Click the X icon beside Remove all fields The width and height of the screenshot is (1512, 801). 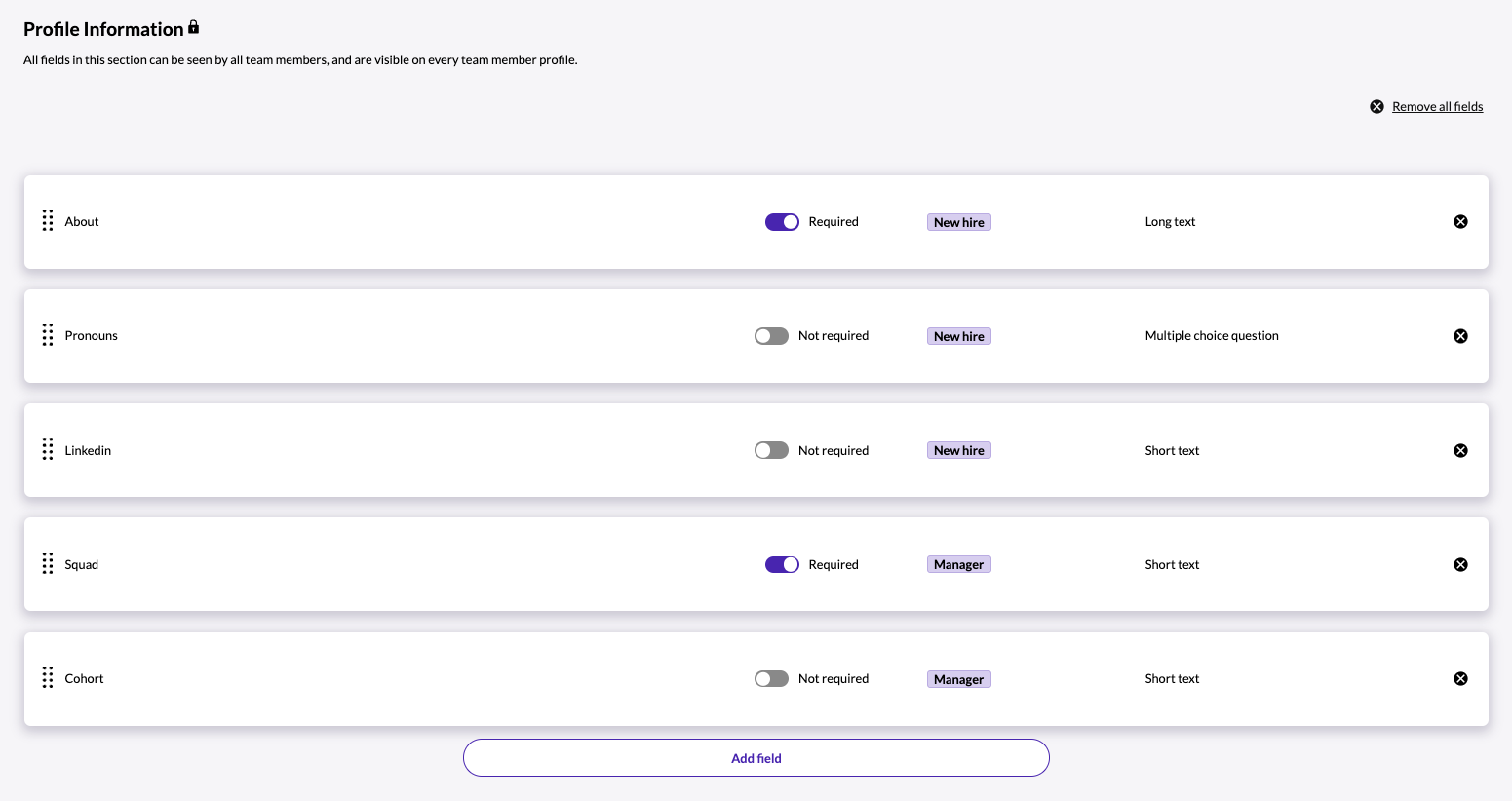(1376, 107)
